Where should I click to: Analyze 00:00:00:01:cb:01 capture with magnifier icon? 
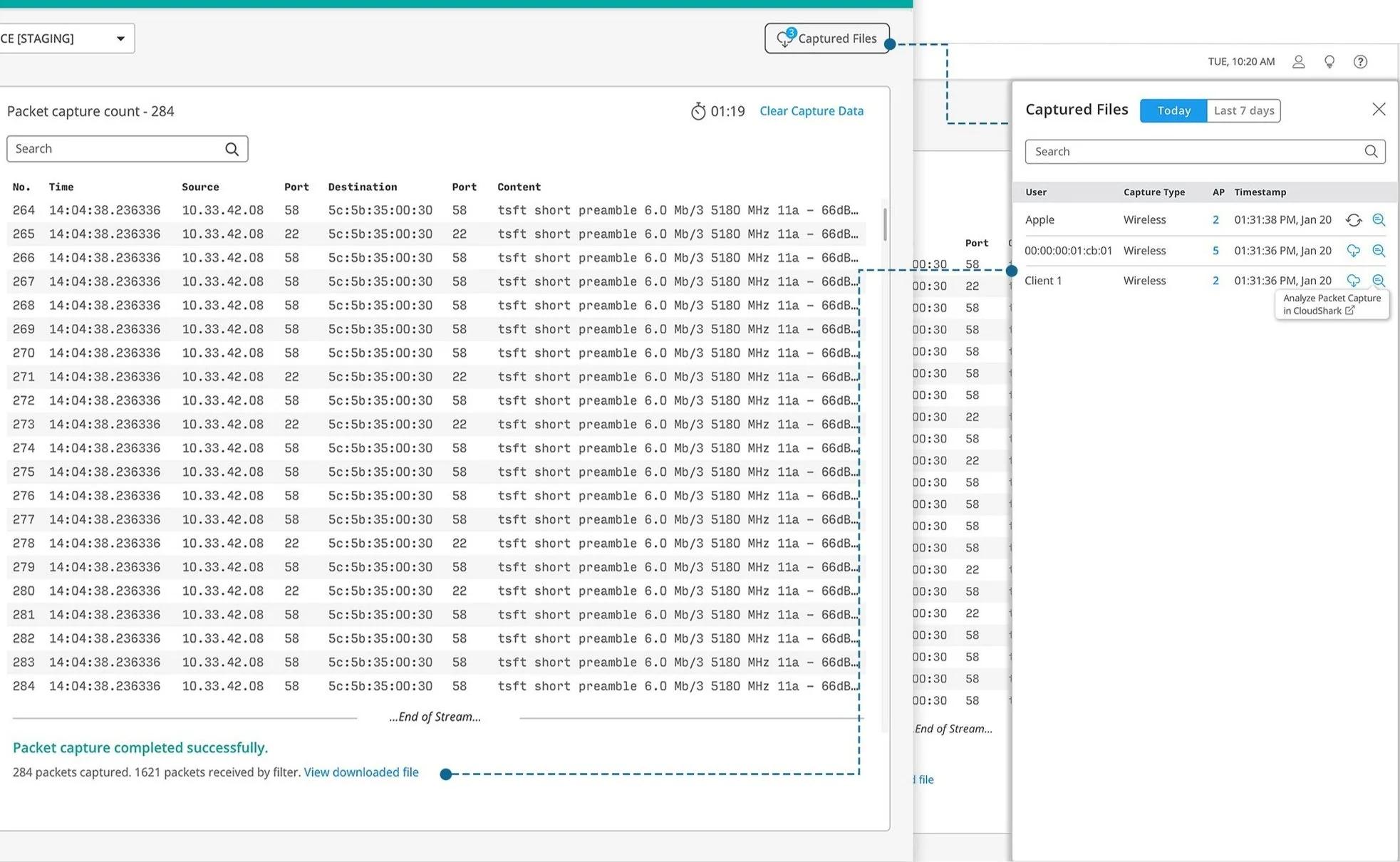(1379, 251)
